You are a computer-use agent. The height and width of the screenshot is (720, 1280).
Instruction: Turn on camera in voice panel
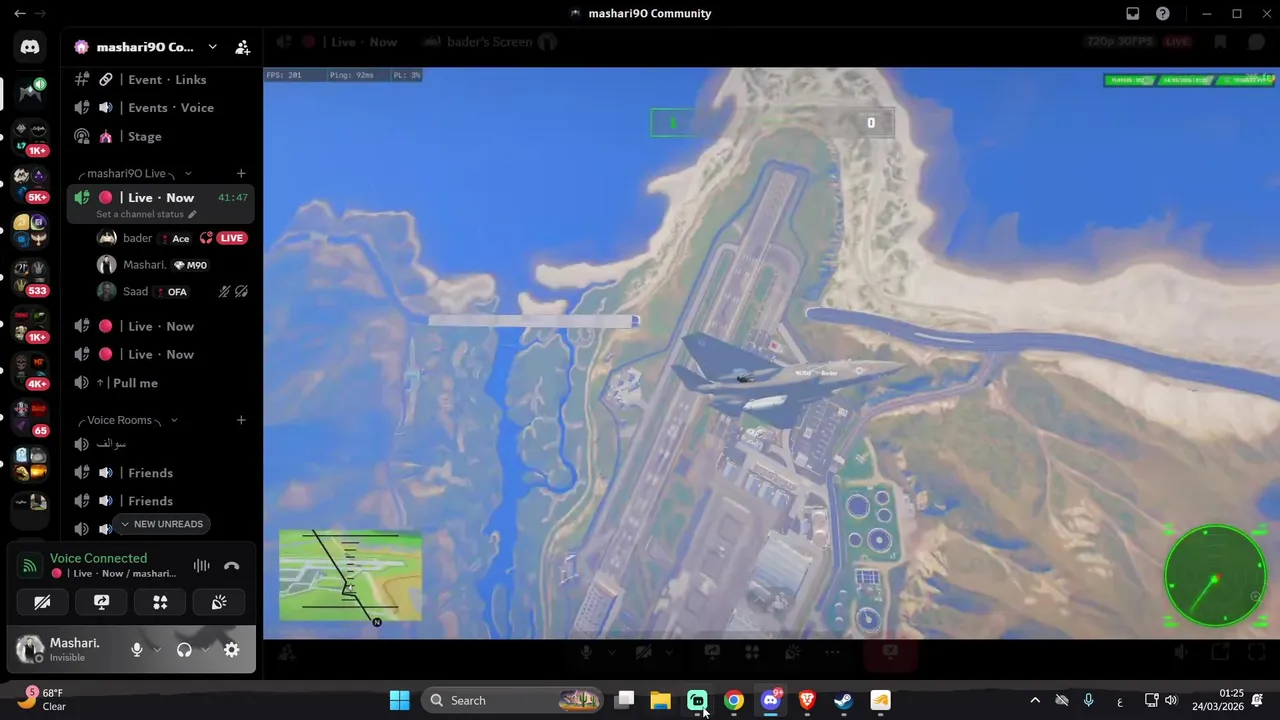(42, 602)
